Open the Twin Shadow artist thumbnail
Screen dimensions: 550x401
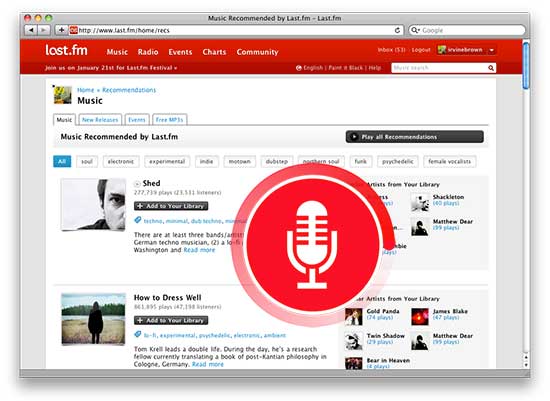(x=354, y=341)
